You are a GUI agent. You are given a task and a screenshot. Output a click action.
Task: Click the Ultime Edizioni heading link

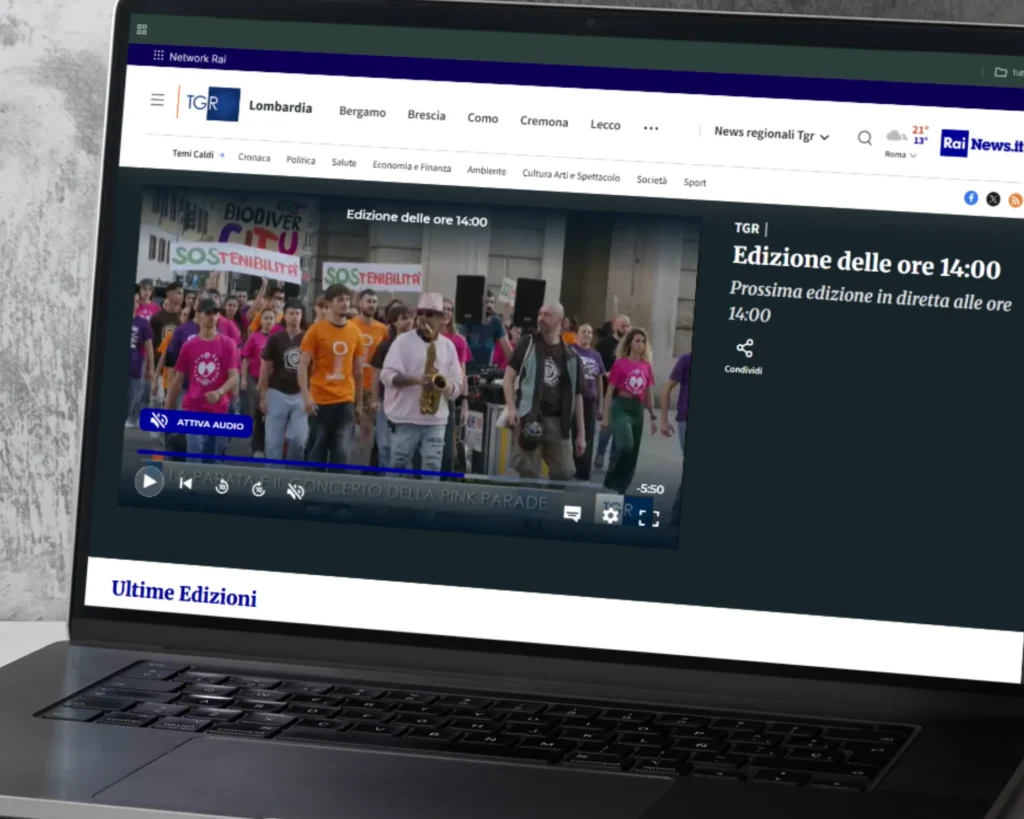coord(183,592)
